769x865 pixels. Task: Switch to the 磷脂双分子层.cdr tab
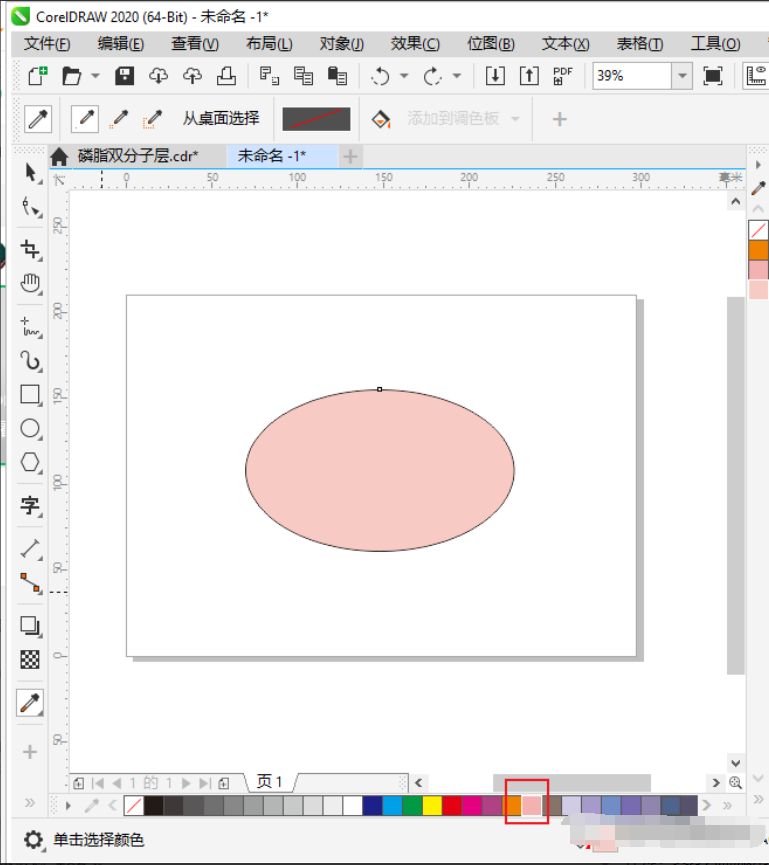(137, 156)
